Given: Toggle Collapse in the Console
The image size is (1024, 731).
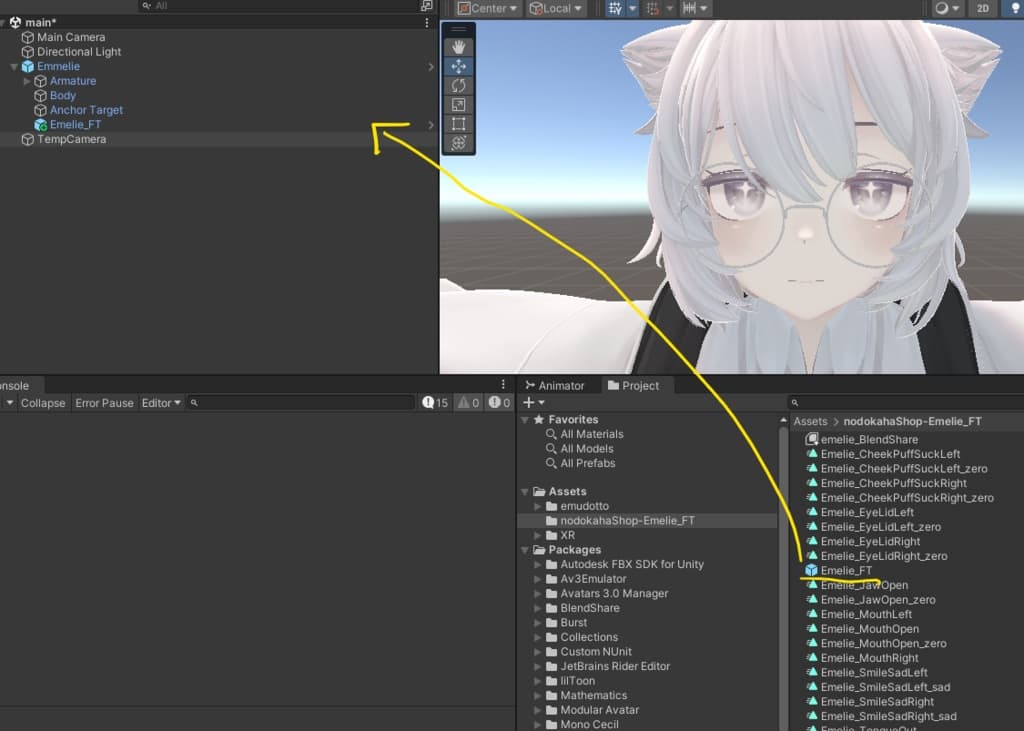Looking at the screenshot, I should click(43, 403).
